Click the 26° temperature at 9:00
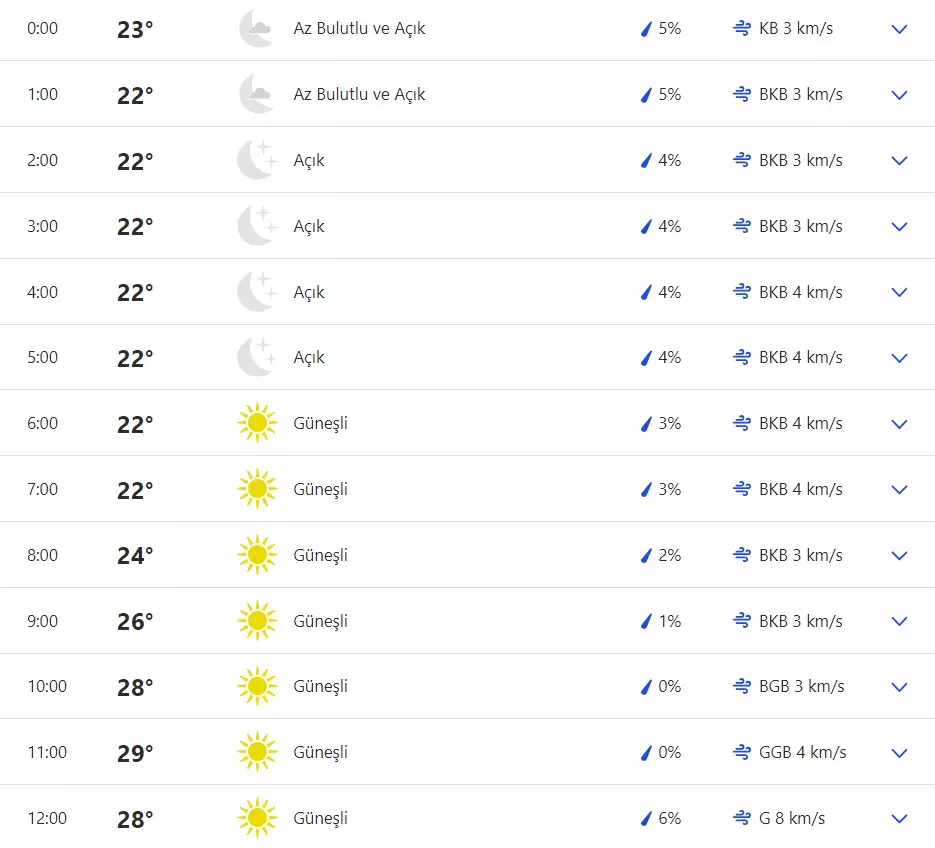The height and width of the screenshot is (848, 935). [x=135, y=622]
